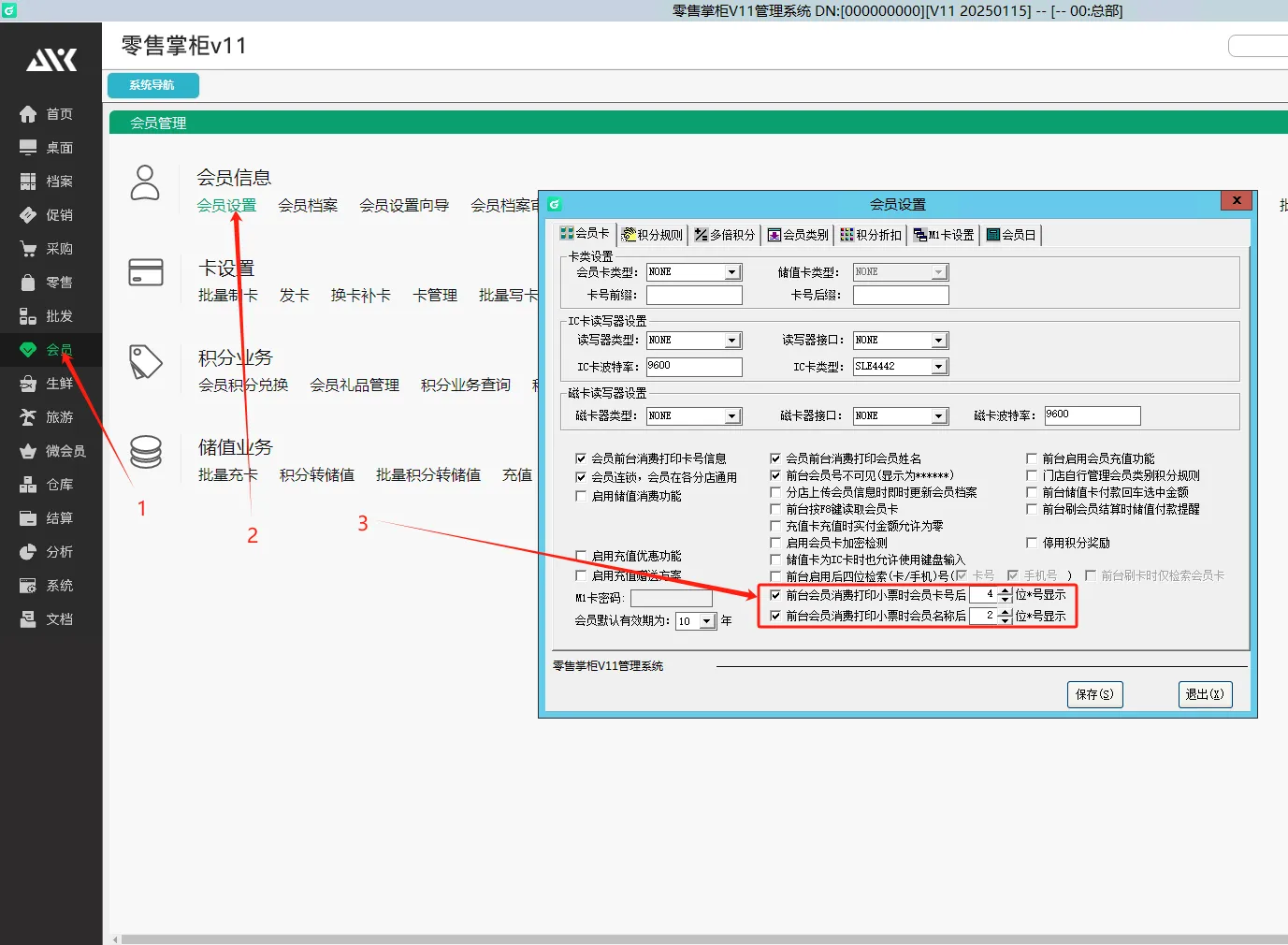1288x945 pixels.
Task: Click the 首页 home icon in sidebar
Action: [28, 114]
